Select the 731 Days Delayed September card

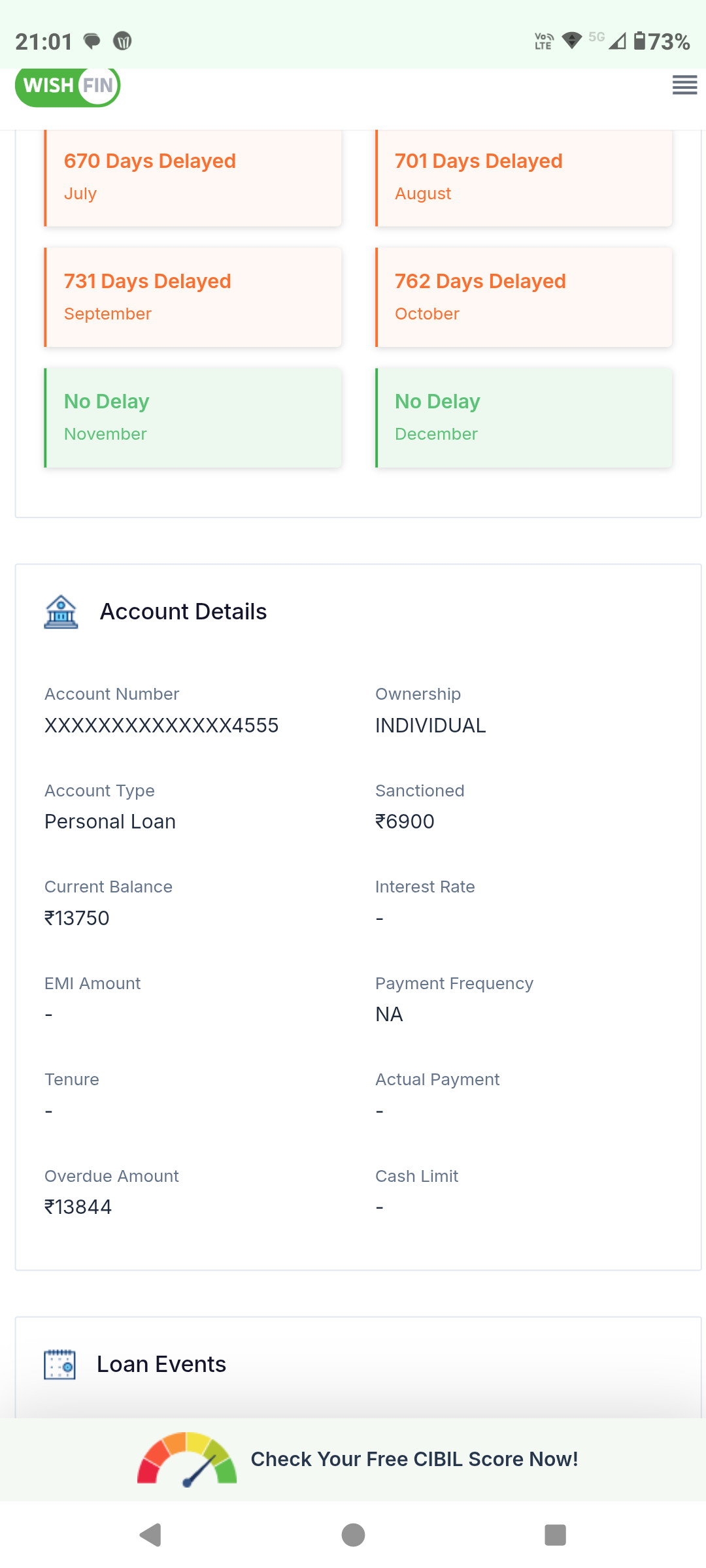193,297
